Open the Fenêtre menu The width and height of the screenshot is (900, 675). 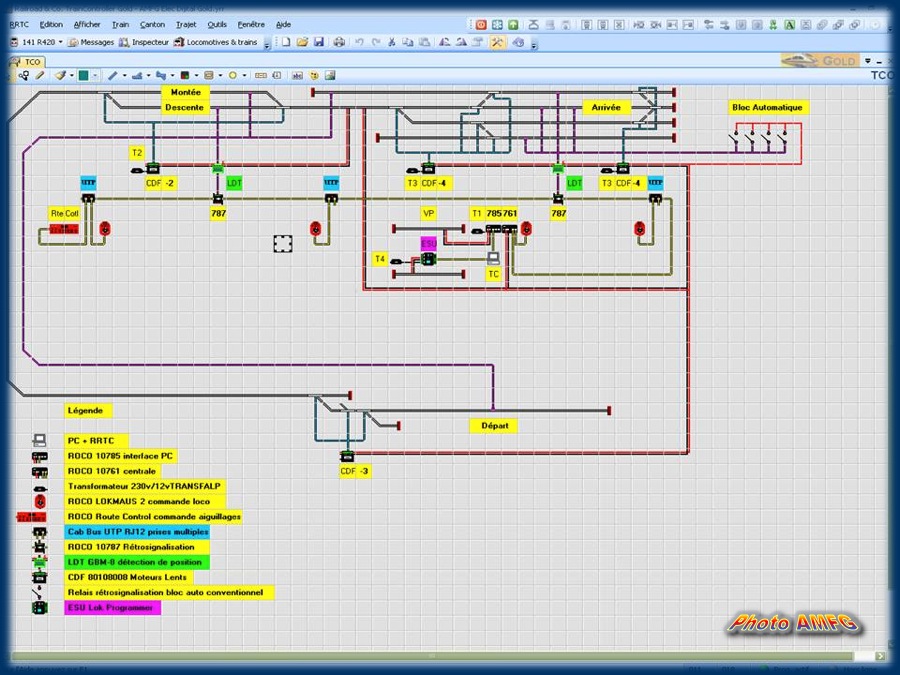click(x=251, y=25)
